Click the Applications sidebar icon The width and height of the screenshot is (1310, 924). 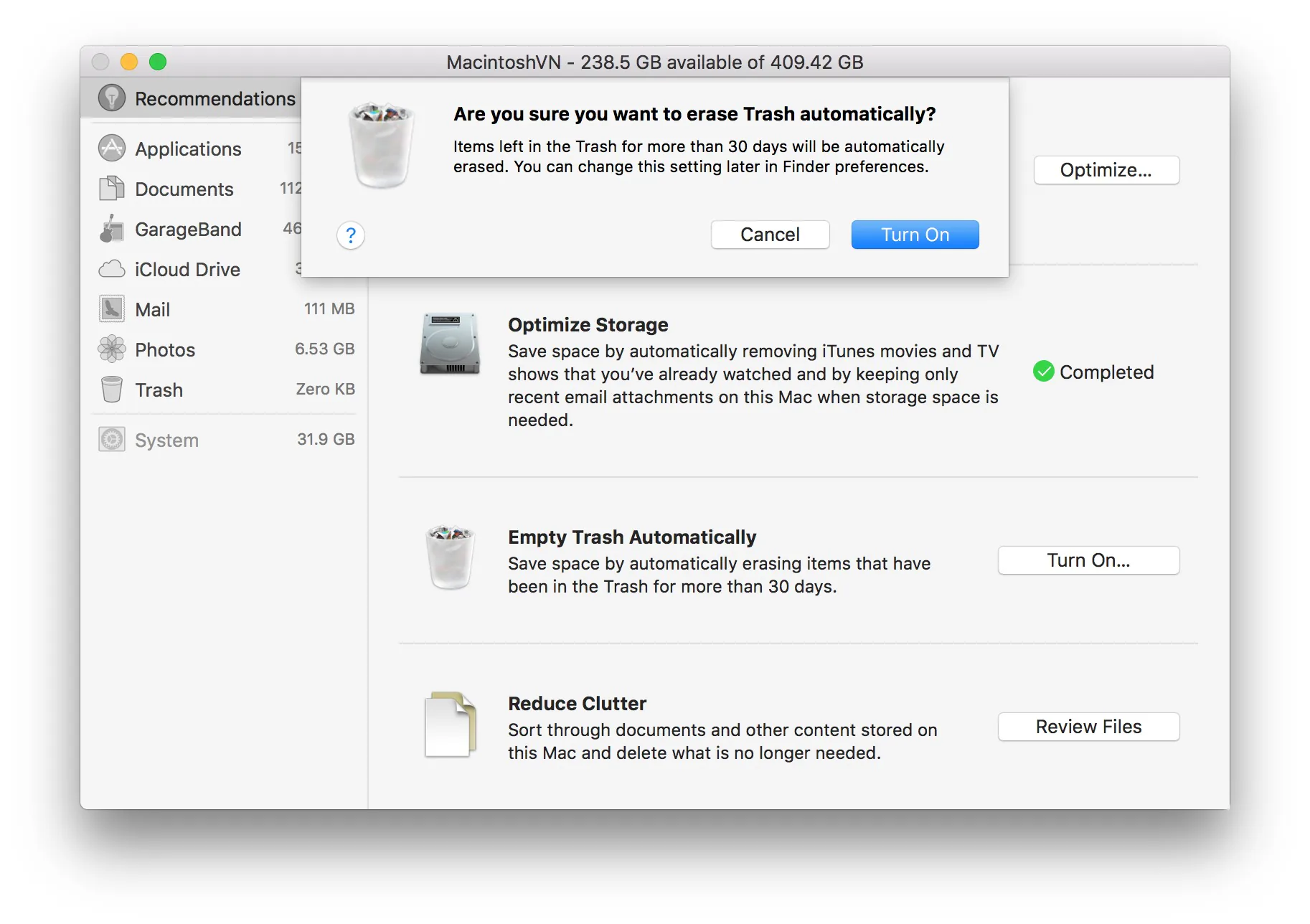click(111, 148)
